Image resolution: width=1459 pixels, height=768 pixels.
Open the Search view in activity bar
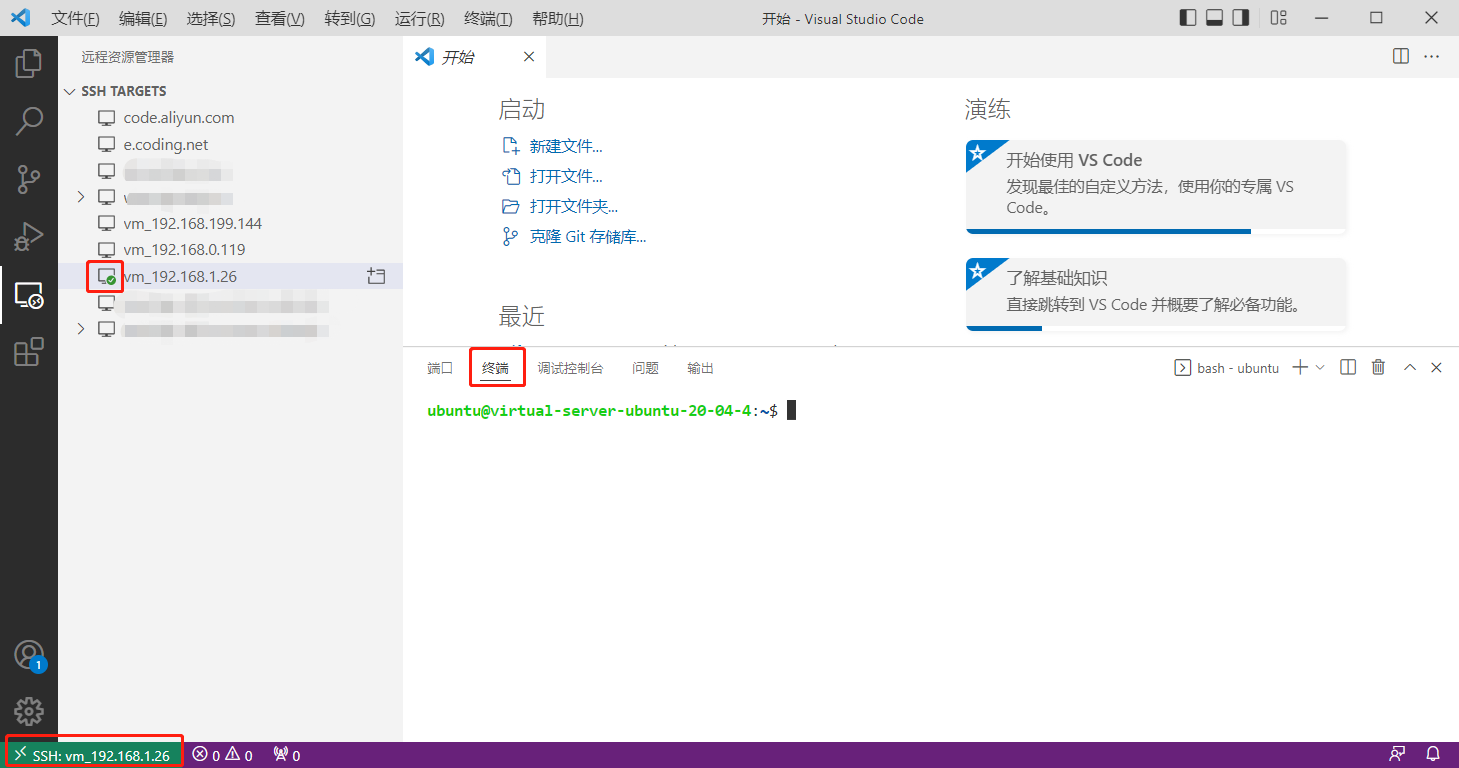29,122
